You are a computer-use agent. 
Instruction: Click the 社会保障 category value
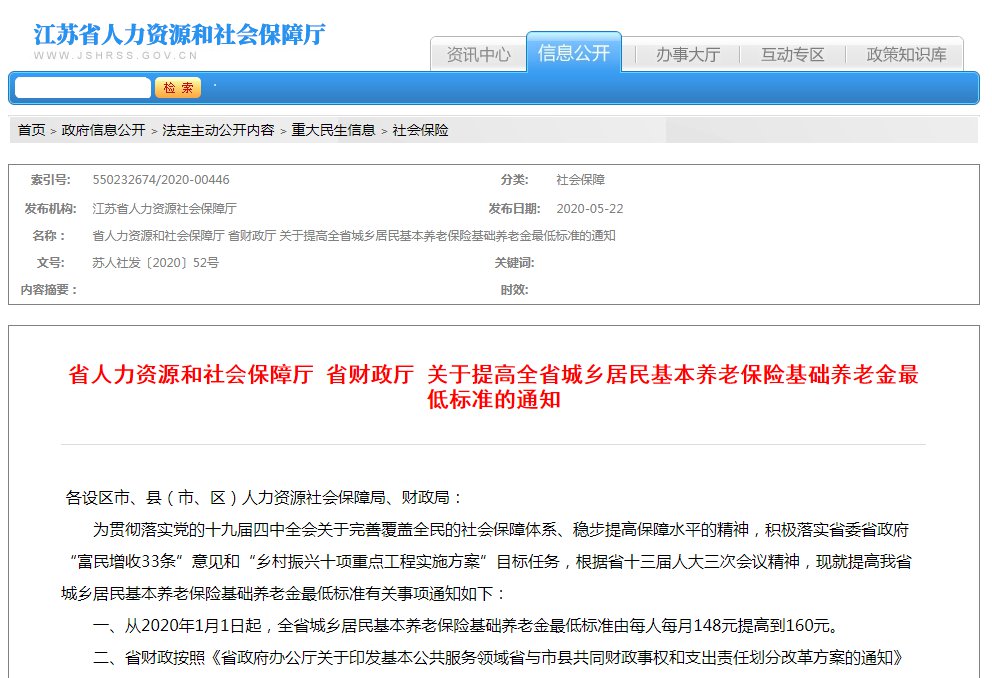(x=580, y=180)
